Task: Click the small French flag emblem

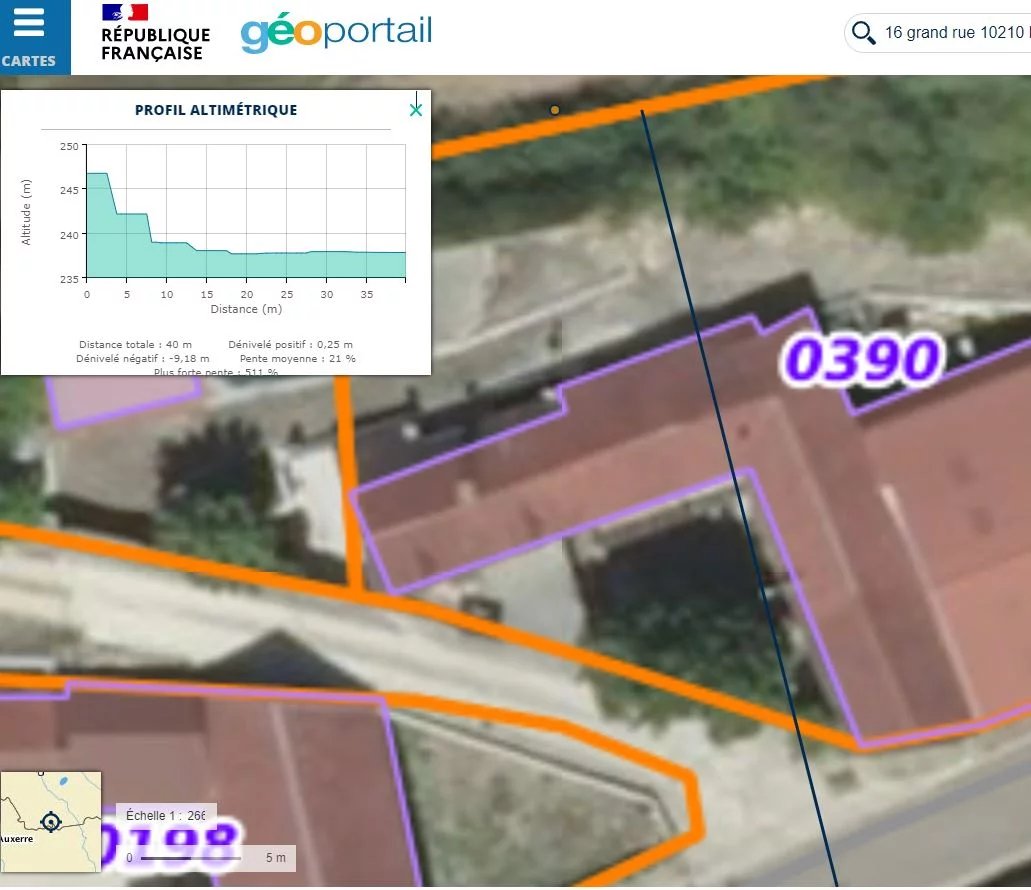Action: (x=125, y=12)
